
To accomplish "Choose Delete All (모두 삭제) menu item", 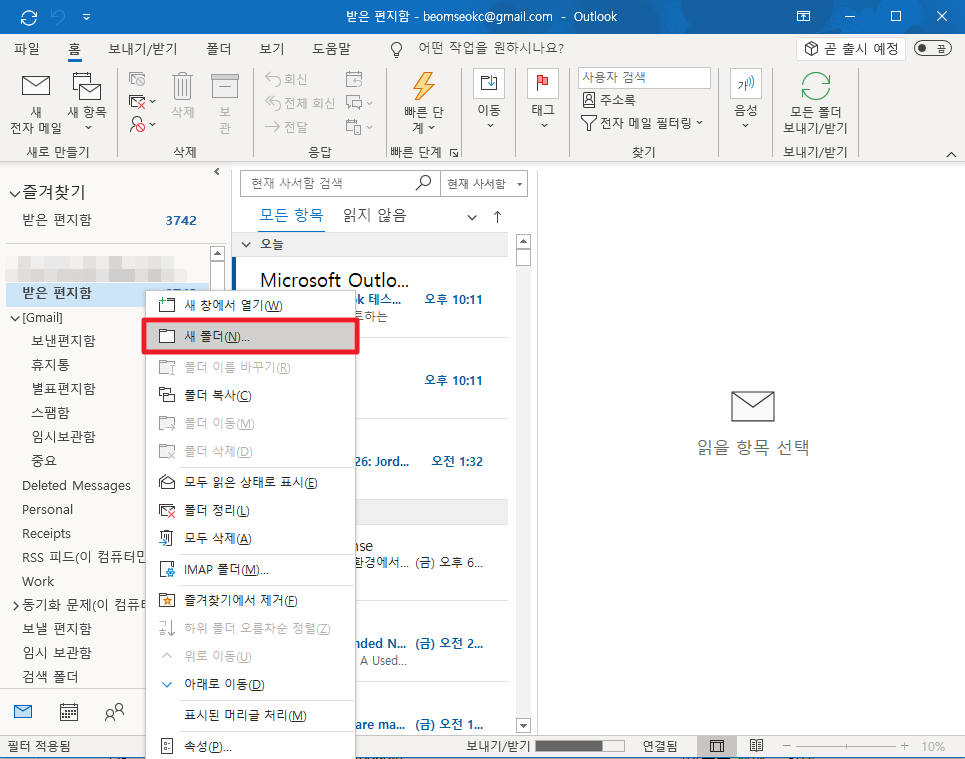I will click(250, 539).
